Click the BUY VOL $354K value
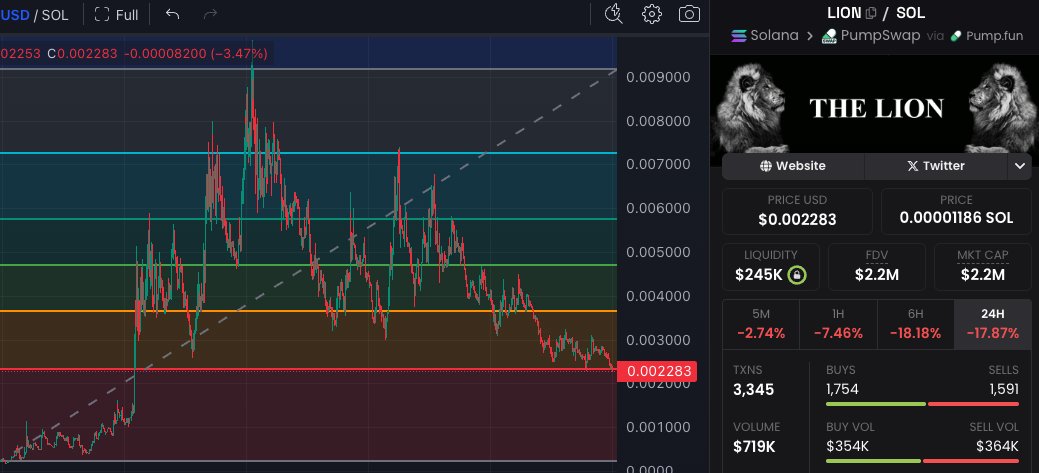 click(x=848, y=447)
